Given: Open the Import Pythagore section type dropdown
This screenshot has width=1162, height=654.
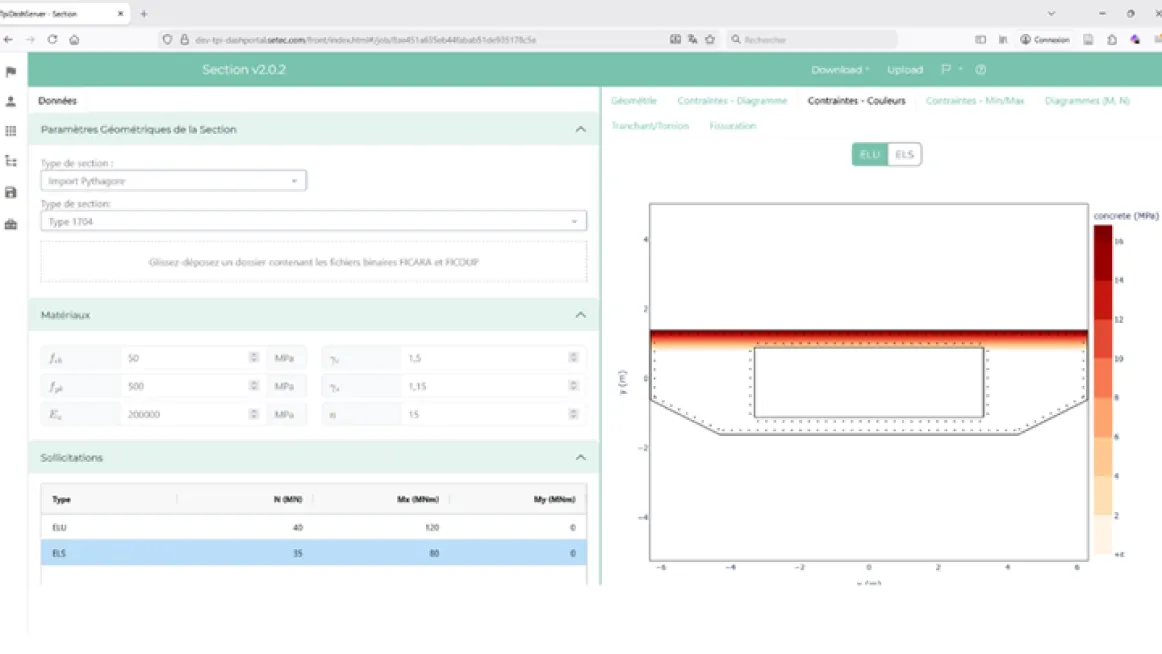Looking at the screenshot, I should [172, 180].
